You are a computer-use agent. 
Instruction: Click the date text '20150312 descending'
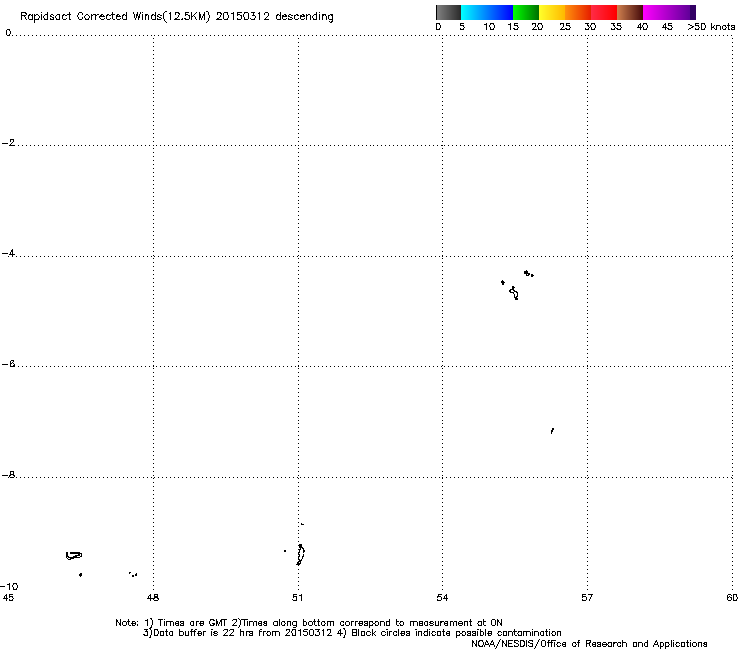[274, 17]
